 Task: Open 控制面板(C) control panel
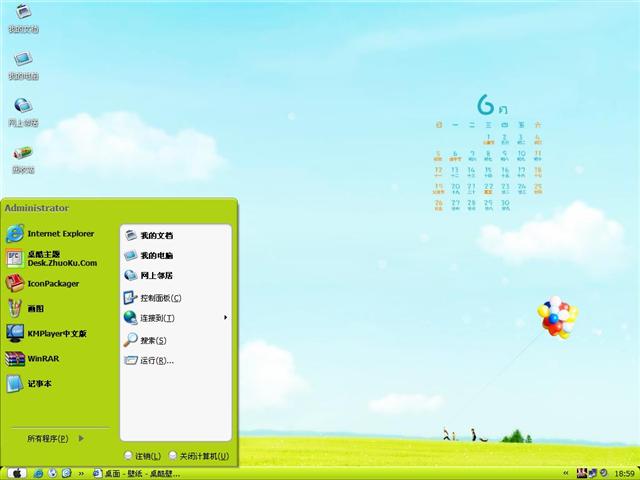(152, 298)
